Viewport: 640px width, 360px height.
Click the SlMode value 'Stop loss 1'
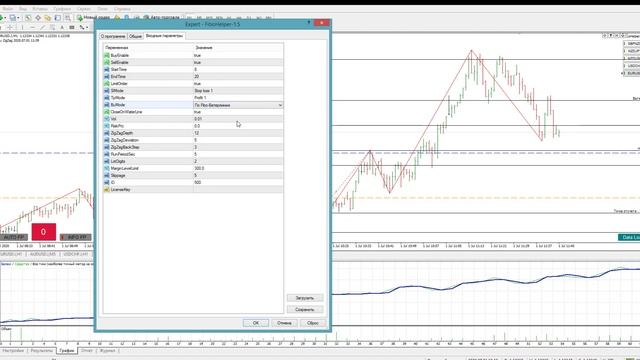(x=204, y=91)
